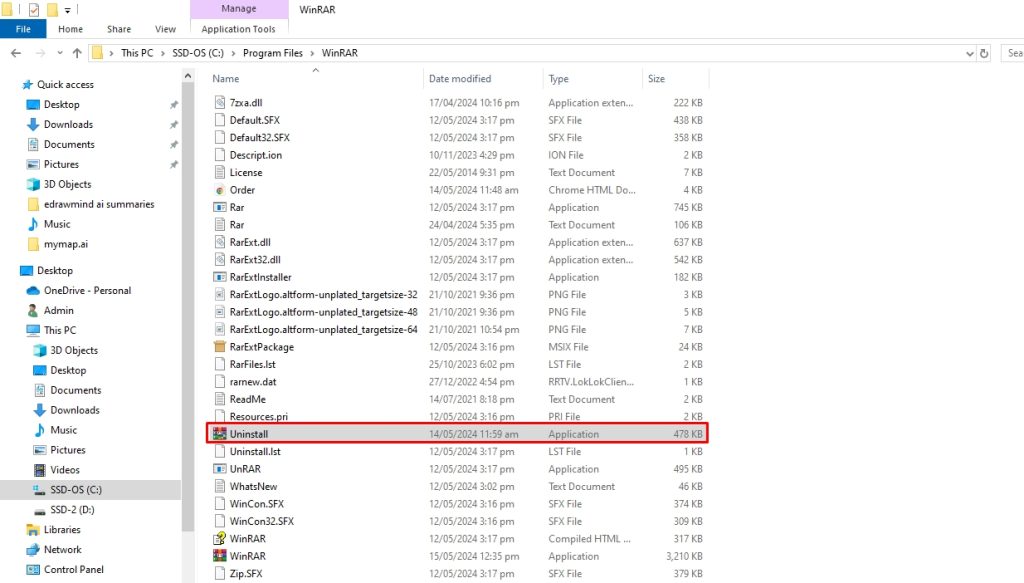Screen dimensions: 1024x583
Task: Click the Downloads arrow icon under Quick access
Action: [33, 124]
